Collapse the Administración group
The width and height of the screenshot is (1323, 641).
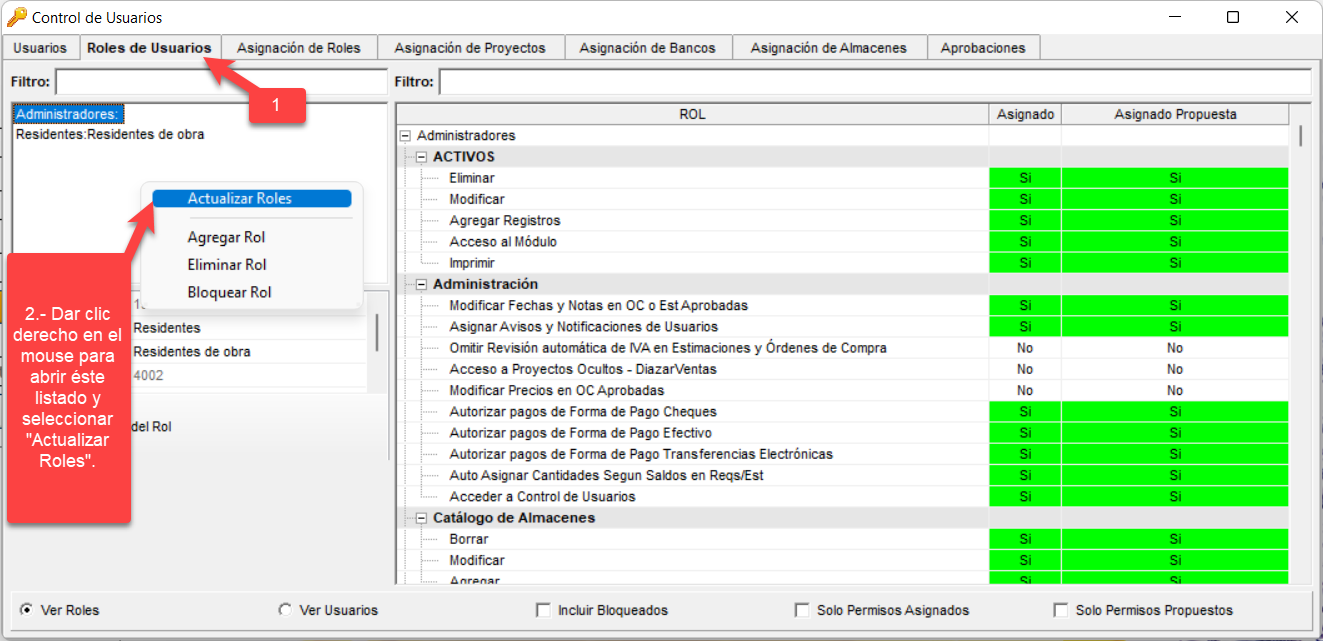tap(424, 284)
